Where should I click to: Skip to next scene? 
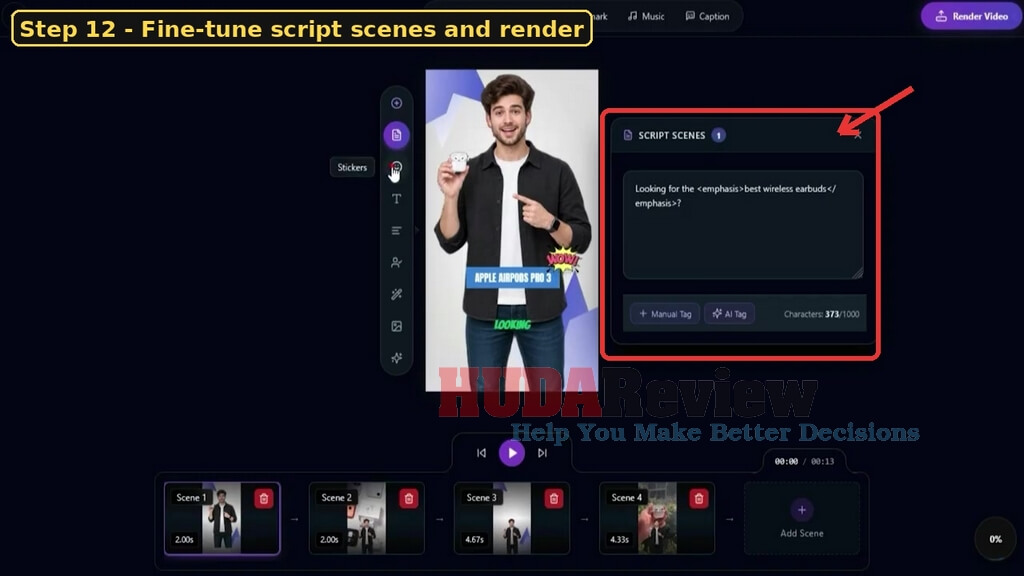click(542, 453)
